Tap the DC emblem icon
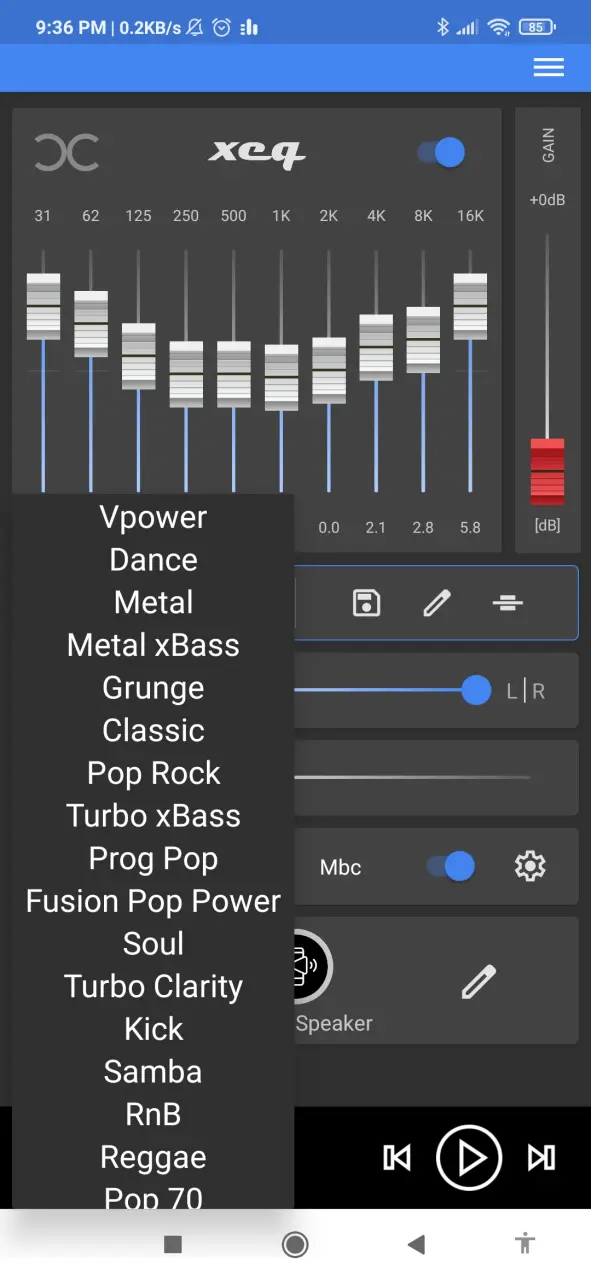This screenshot has width=591, height=1280. coord(67,153)
